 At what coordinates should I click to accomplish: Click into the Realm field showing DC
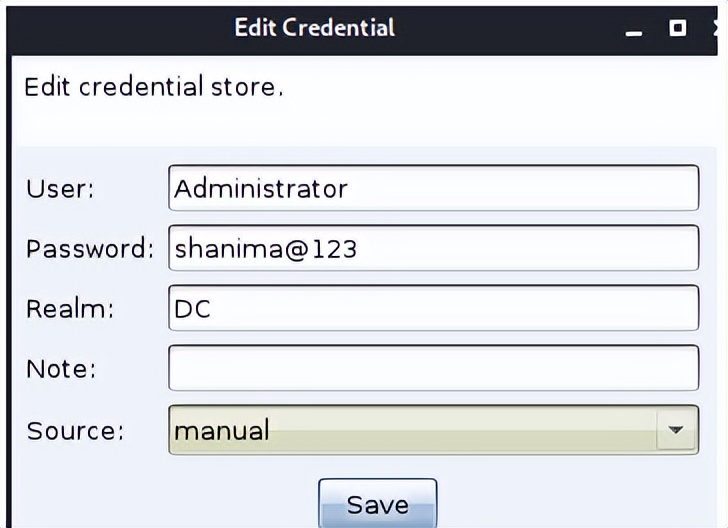pyautogui.click(x=433, y=308)
